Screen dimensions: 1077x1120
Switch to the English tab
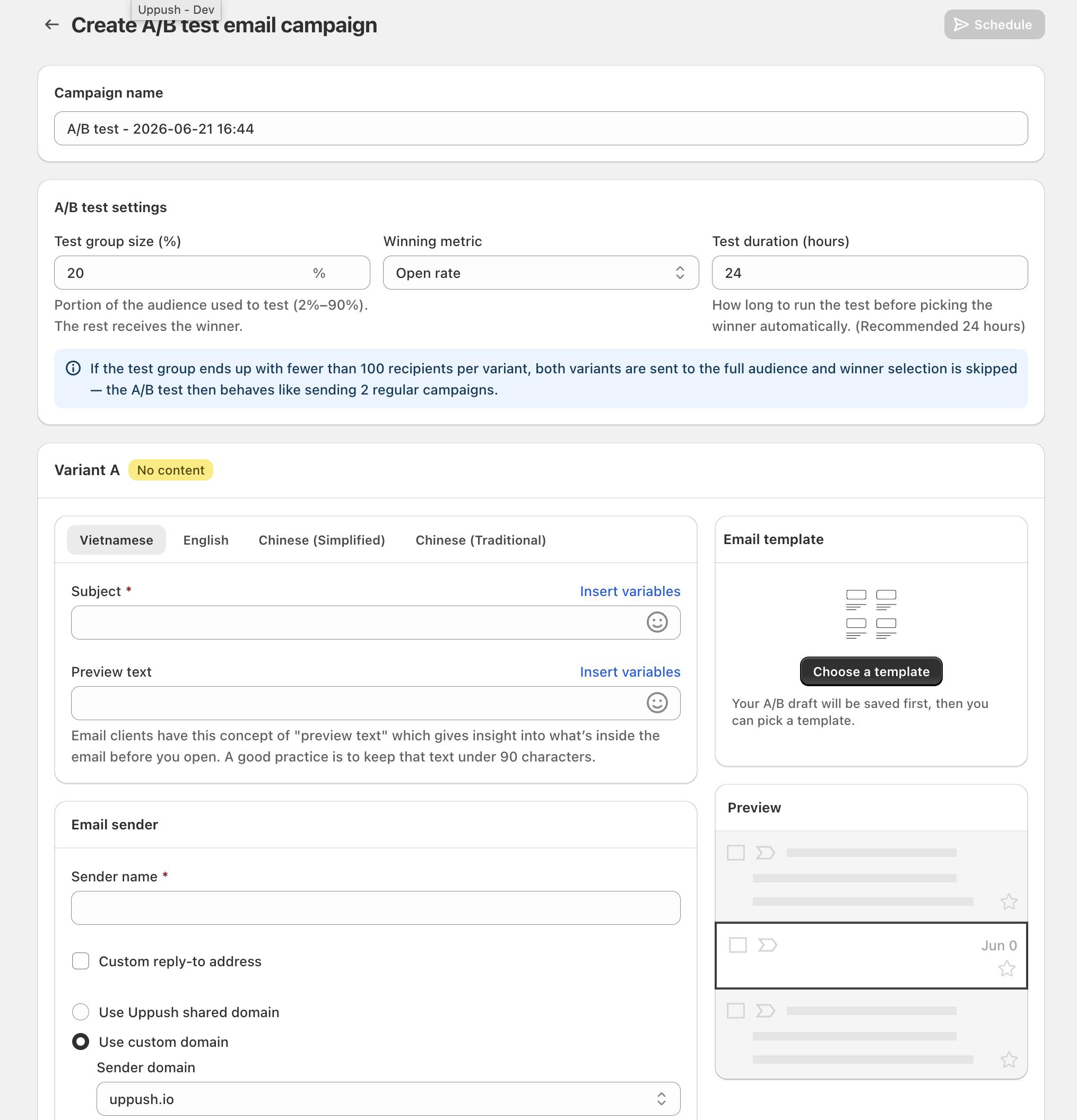206,540
